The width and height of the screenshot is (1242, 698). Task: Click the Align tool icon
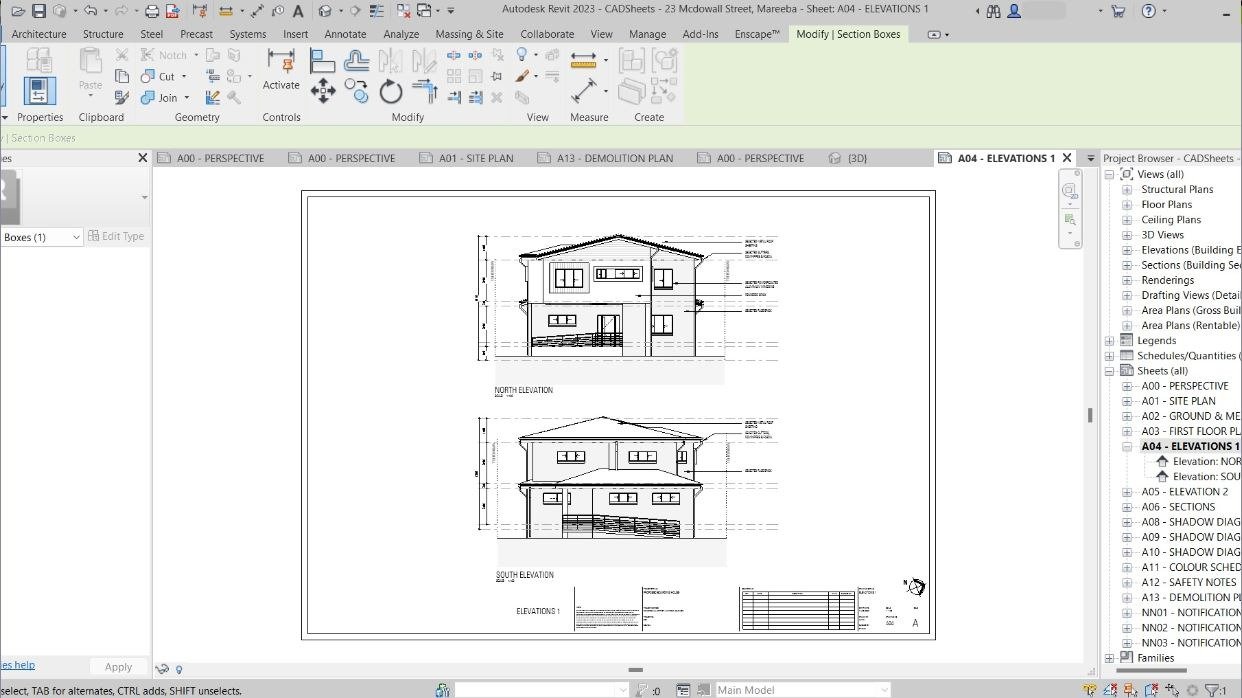point(323,62)
